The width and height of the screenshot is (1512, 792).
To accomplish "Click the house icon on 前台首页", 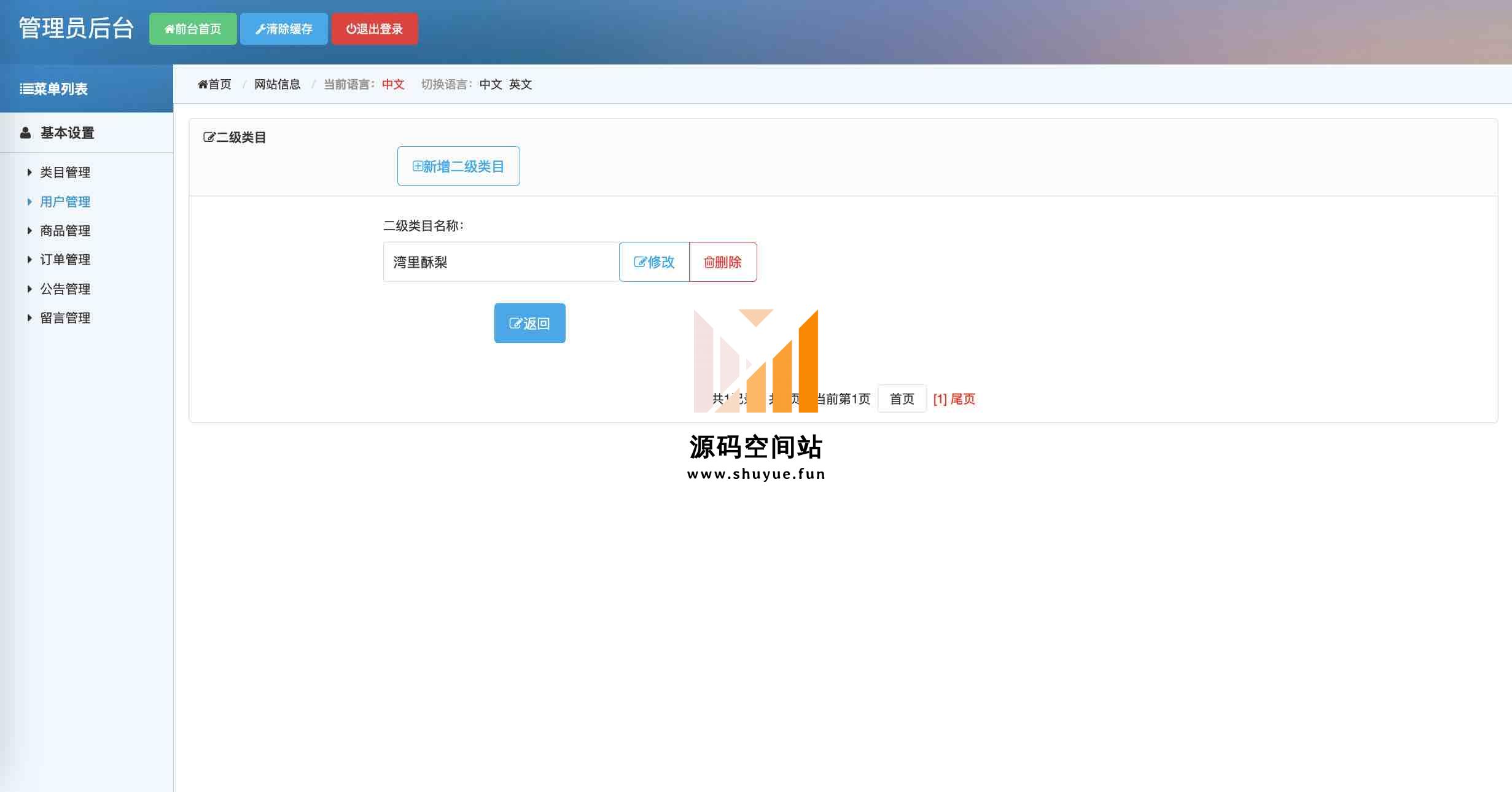I will (170, 29).
